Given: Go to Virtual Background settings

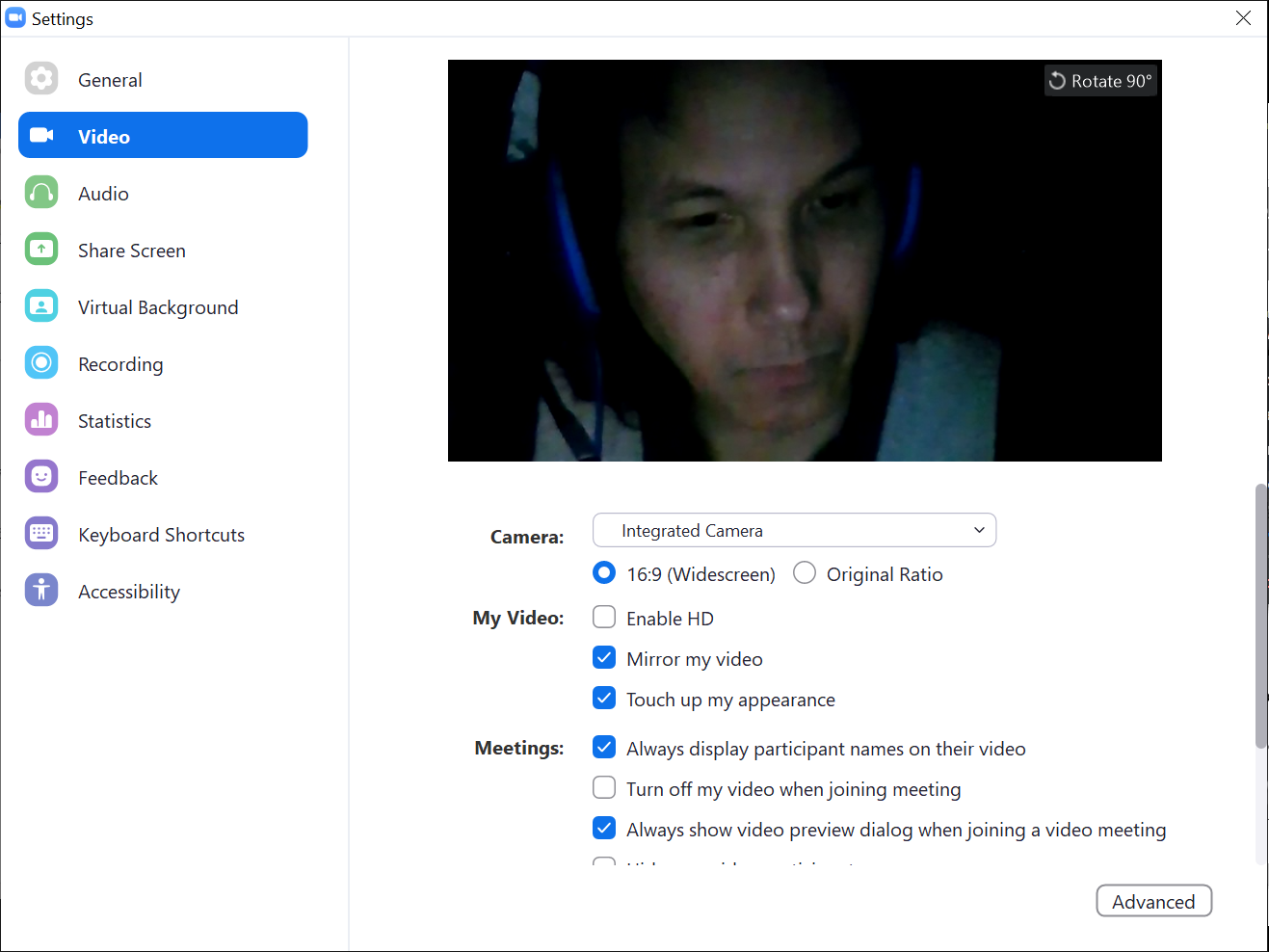Looking at the screenshot, I should coord(163,306).
